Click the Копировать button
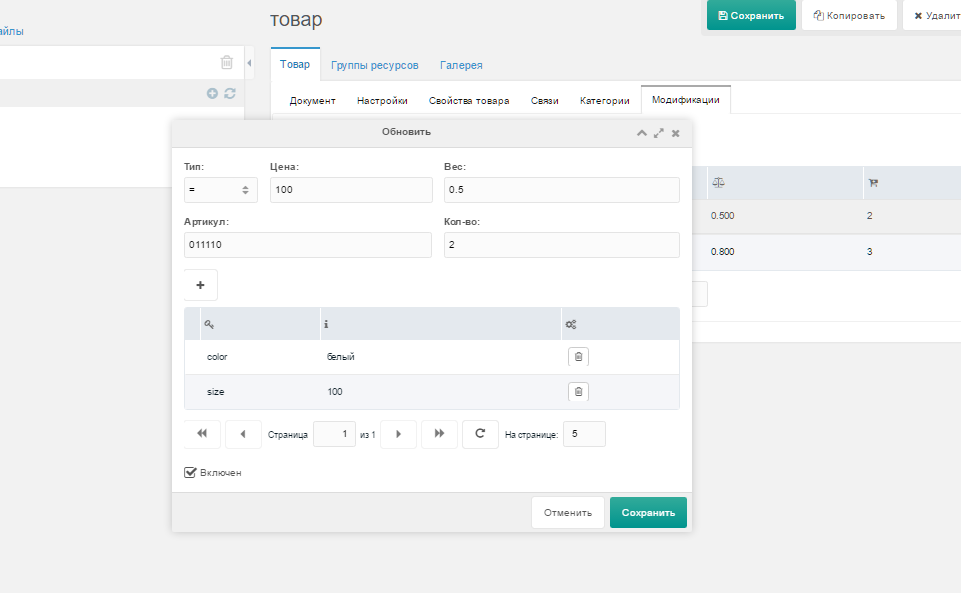Screen dimensions: 961x593 point(849,16)
